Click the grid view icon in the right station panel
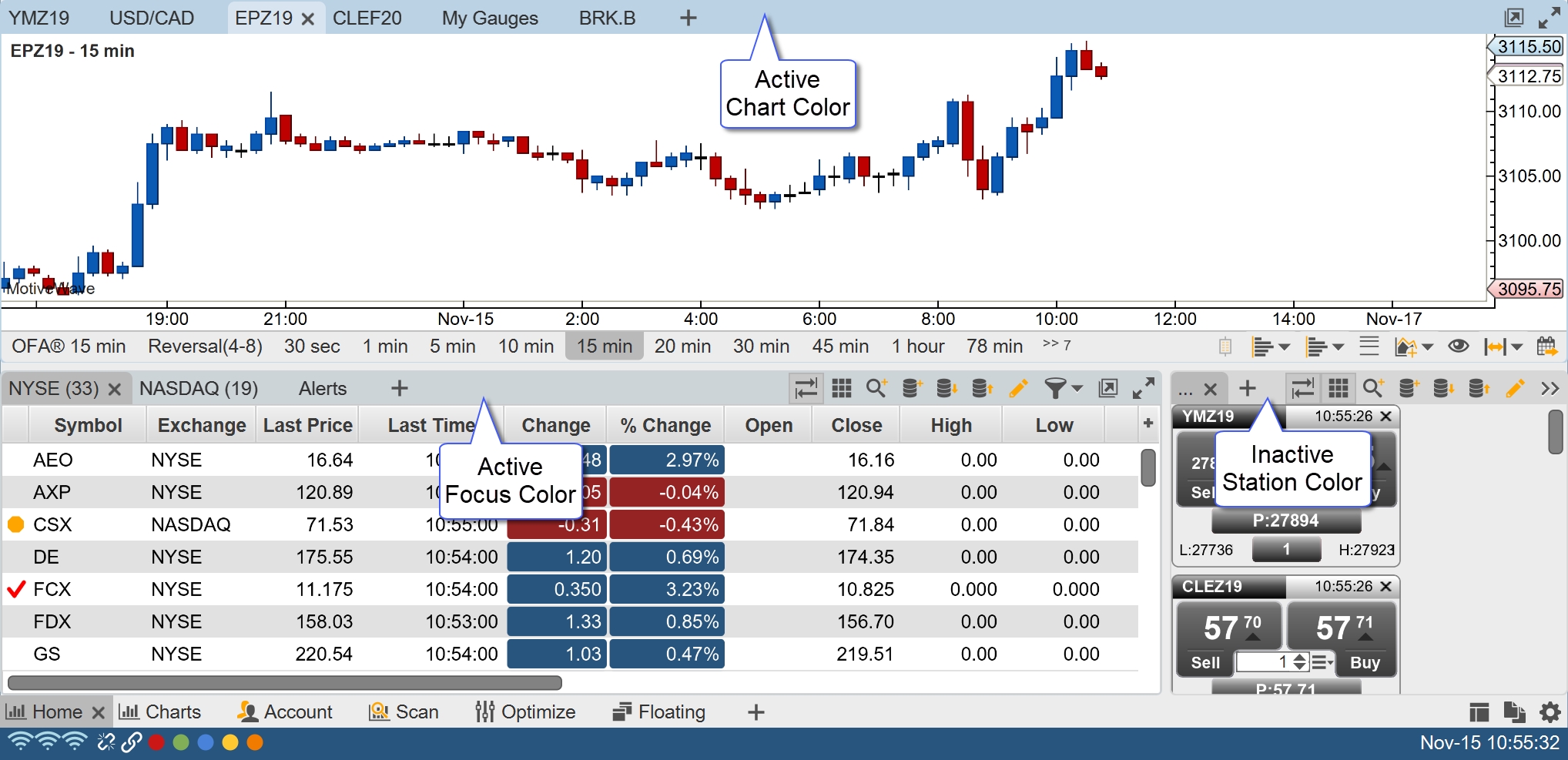 (x=1338, y=388)
